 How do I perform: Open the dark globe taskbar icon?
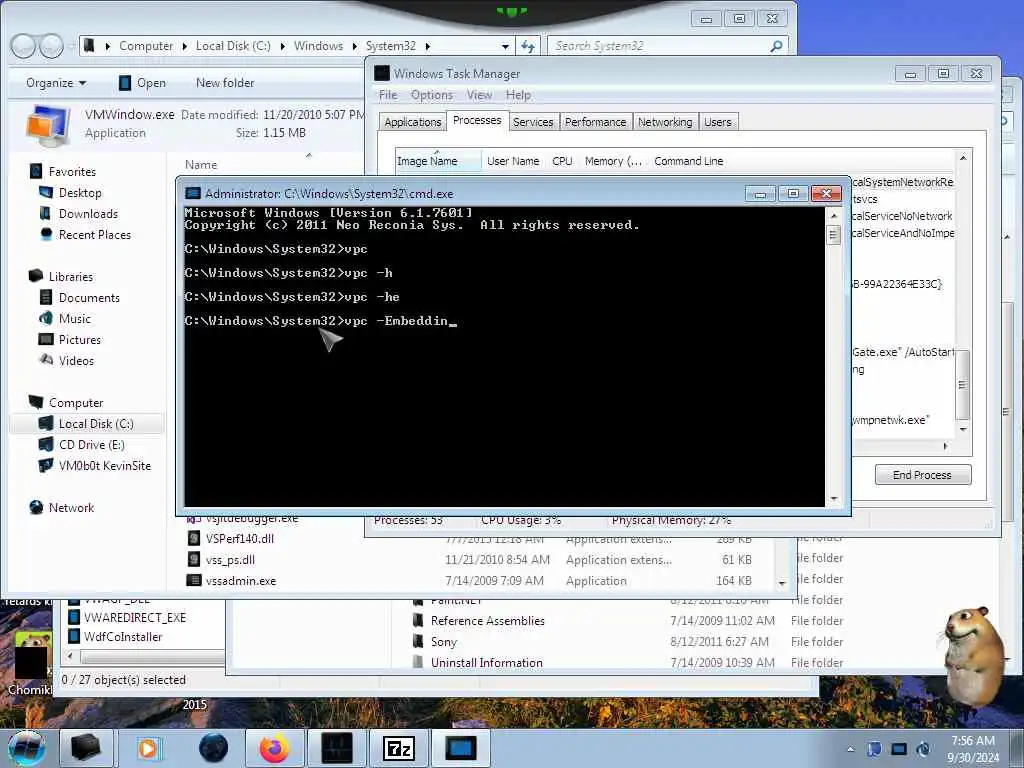click(x=214, y=748)
